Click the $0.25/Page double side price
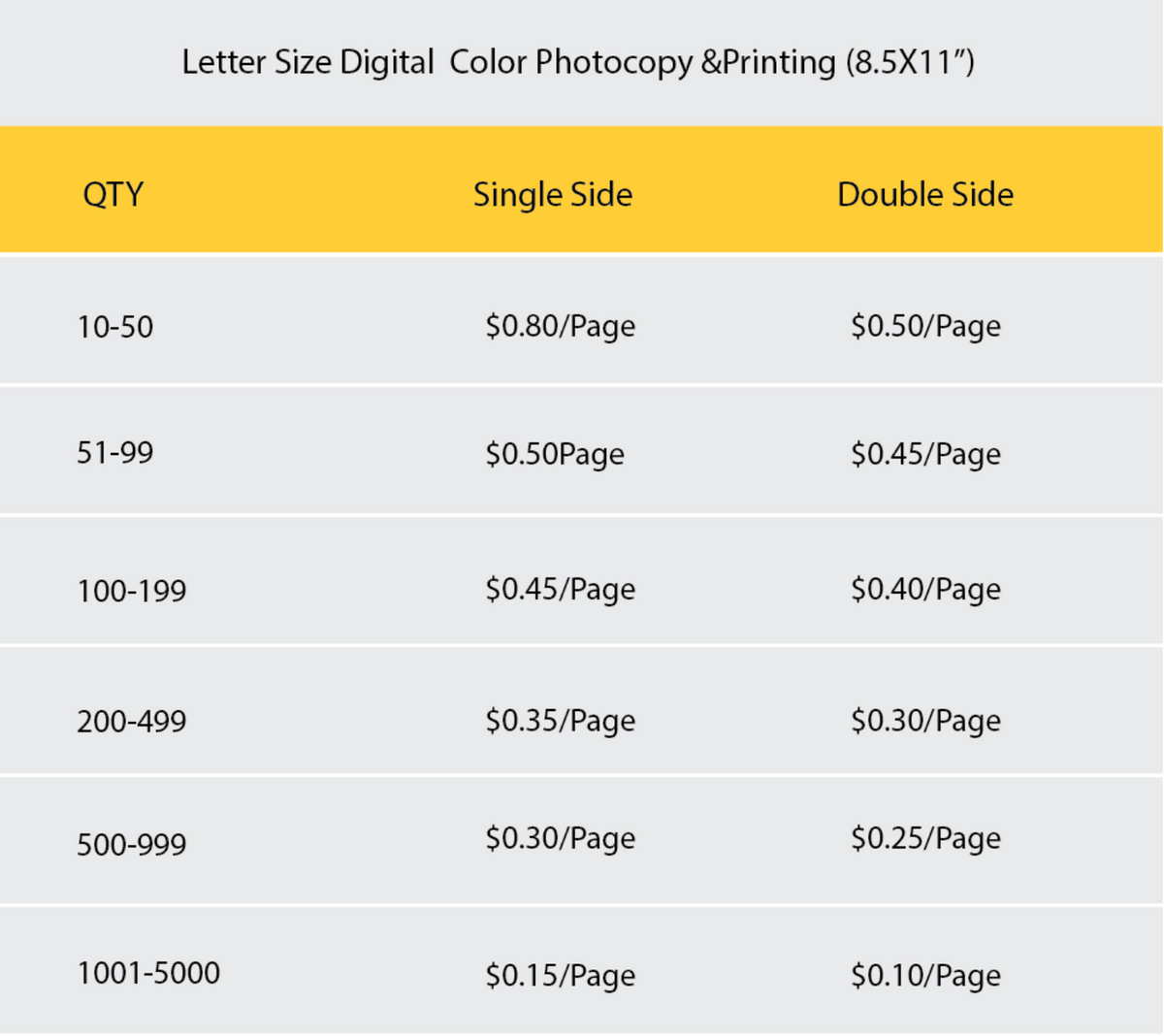Screen dimensions: 1164x1036 (925, 839)
